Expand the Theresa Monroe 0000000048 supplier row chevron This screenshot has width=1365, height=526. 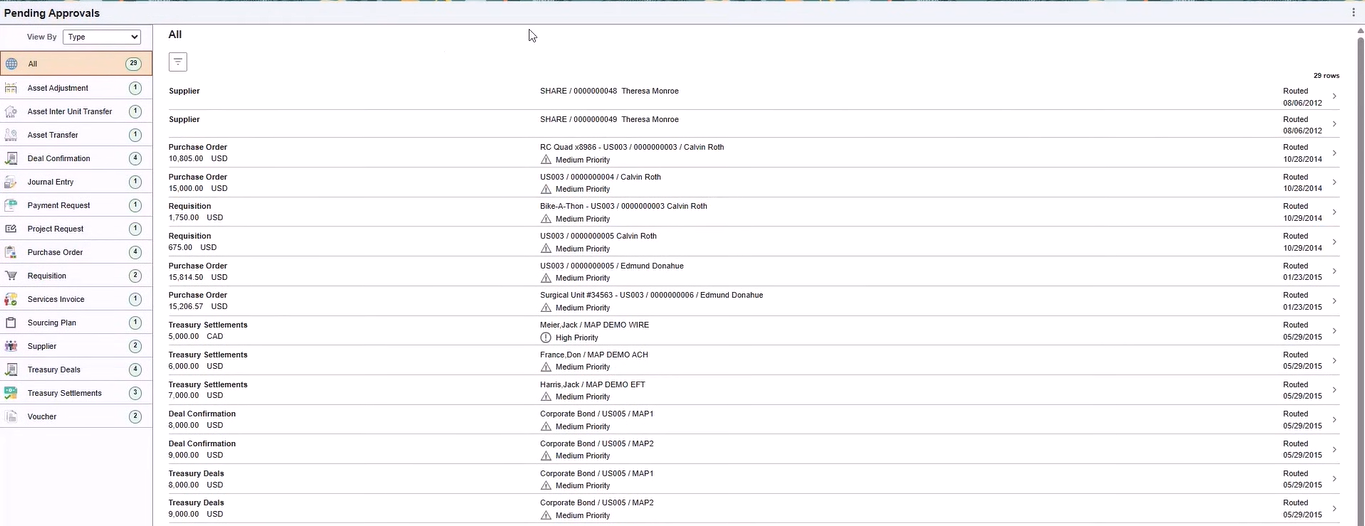click(1334, 96)
